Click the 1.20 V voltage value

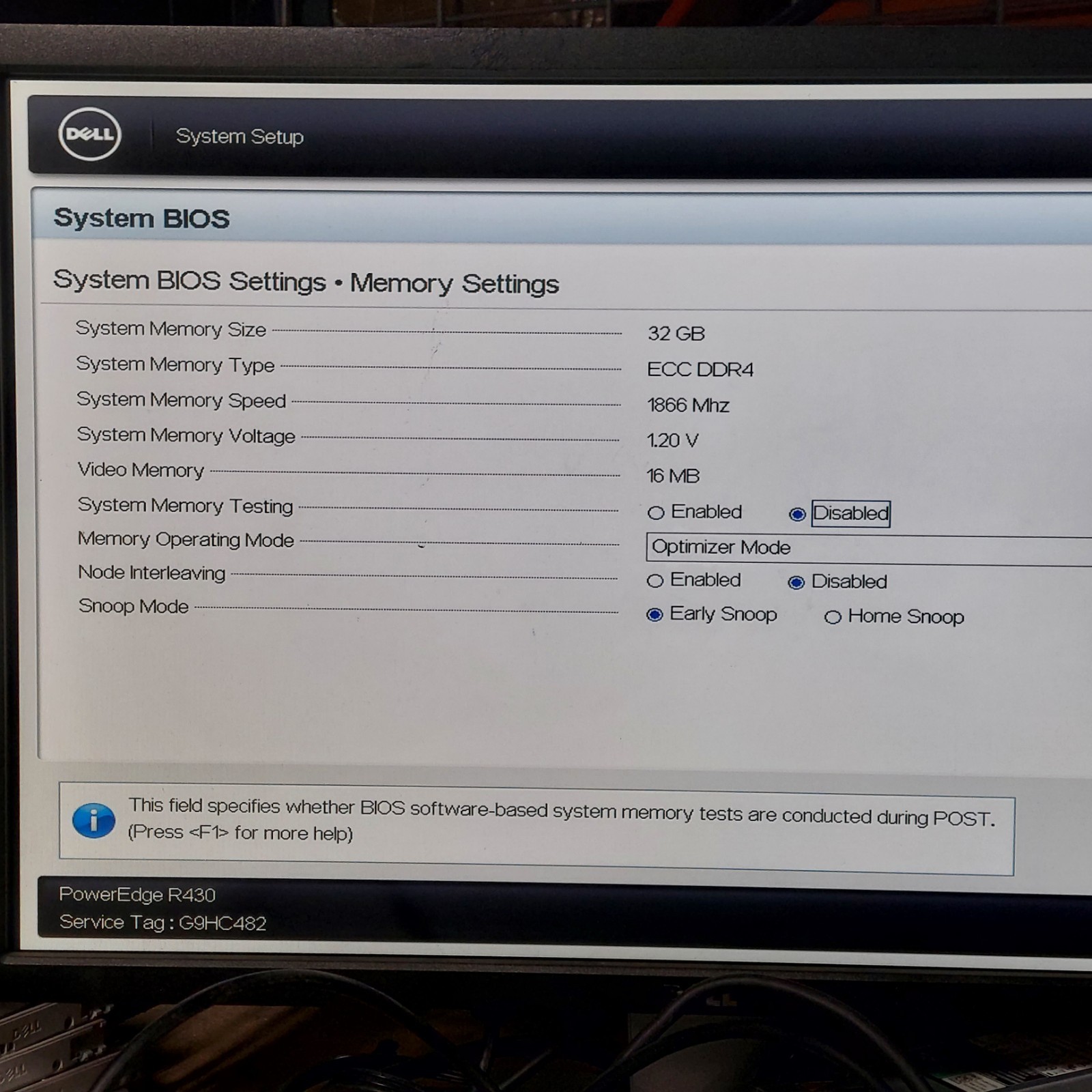tap(673, 440)
